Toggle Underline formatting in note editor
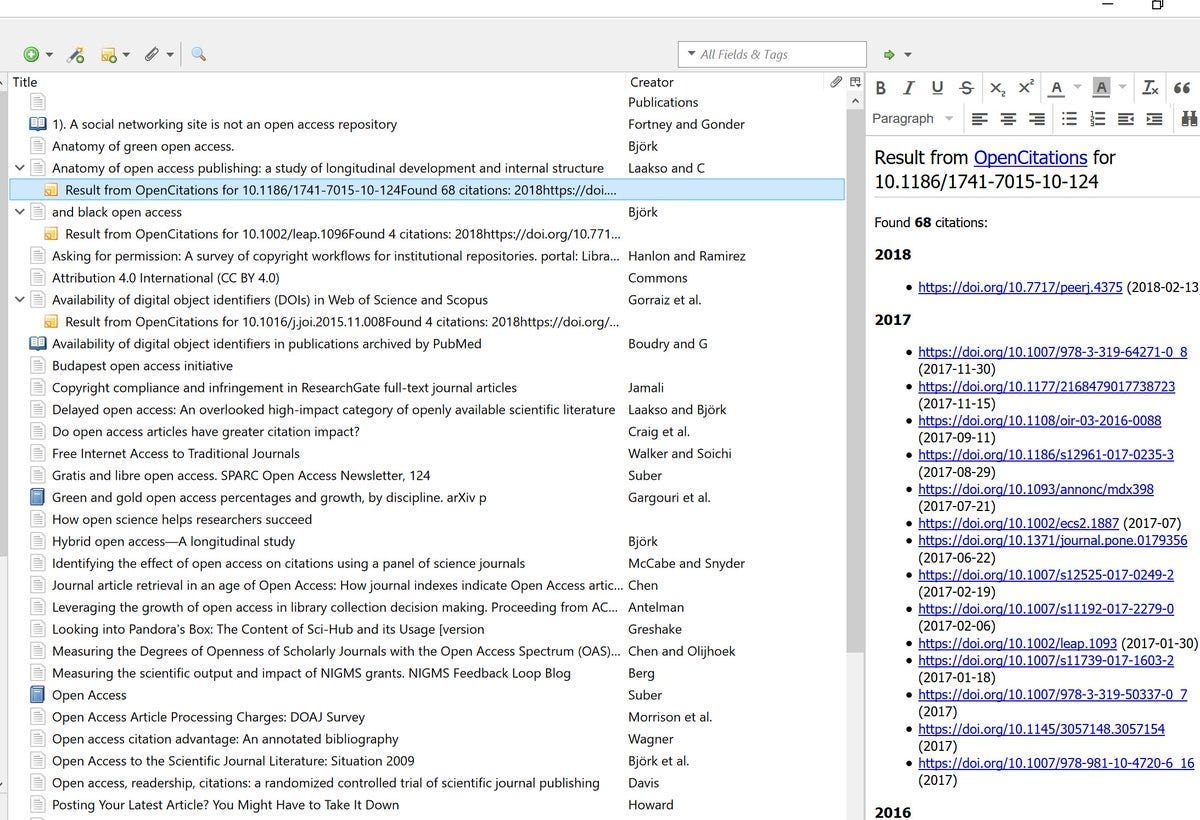1200x820 pixels. tap(937, 88)
